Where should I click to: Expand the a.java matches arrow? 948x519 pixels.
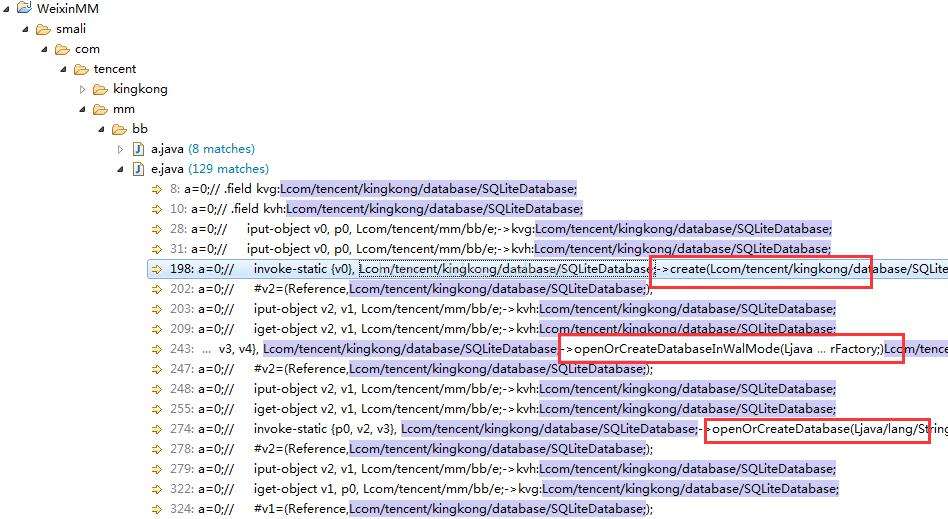[120, 149]
